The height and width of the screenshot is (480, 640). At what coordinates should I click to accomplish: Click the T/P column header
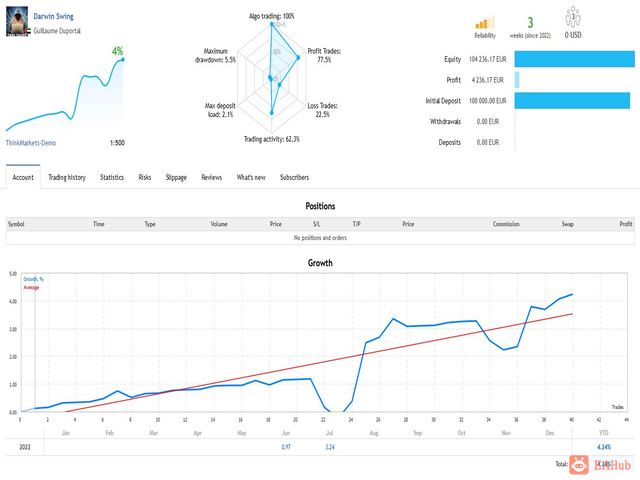tap(356, 224)
